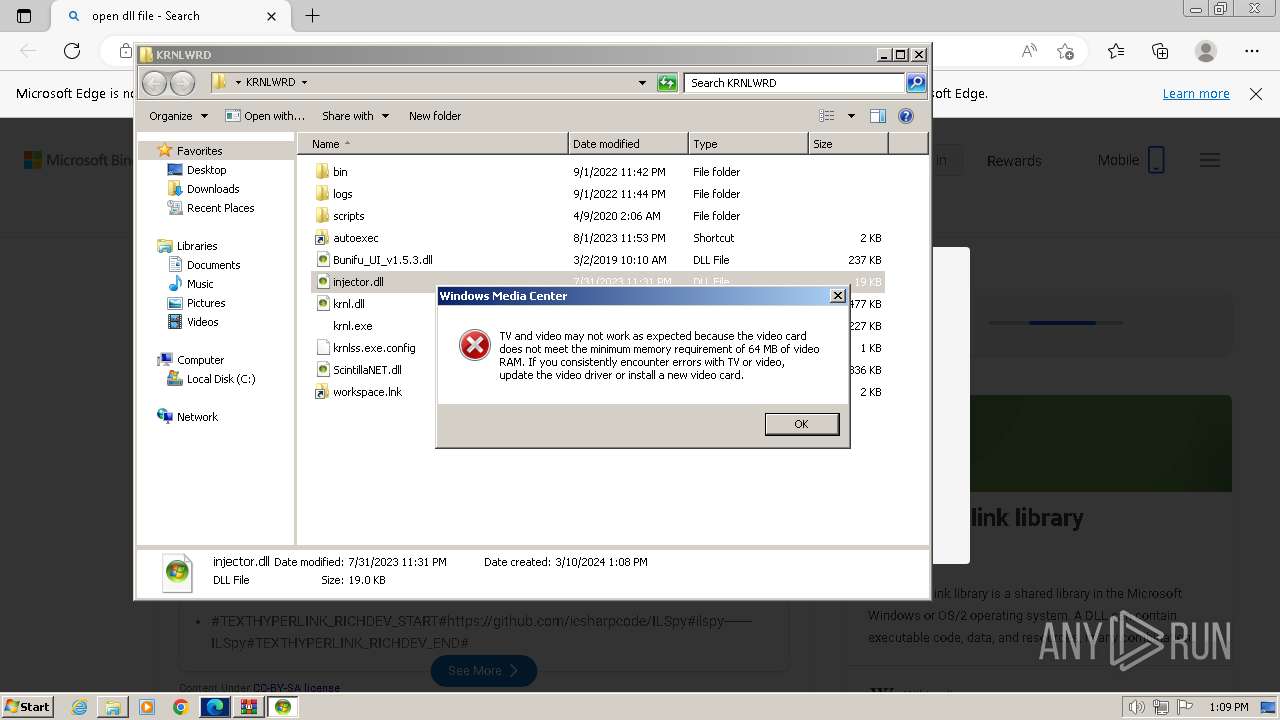This screenshot has height=720, width=1280.
Task: Click the volume icon in system tray
Action: click(x=1136, y=707)
